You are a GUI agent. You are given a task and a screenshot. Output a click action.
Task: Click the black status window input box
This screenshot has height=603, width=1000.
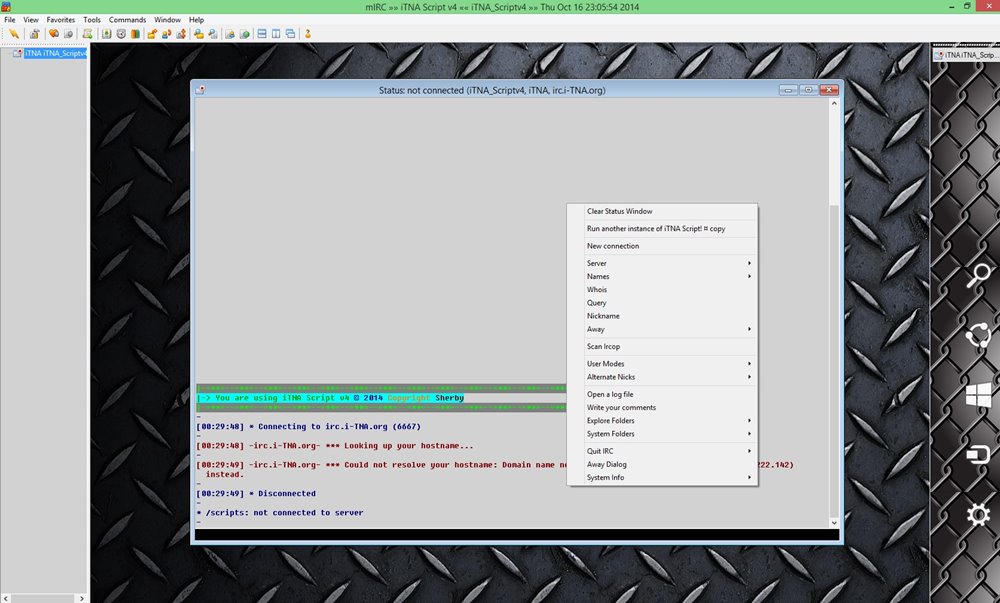pyautogui.click(x=517, y=534)
